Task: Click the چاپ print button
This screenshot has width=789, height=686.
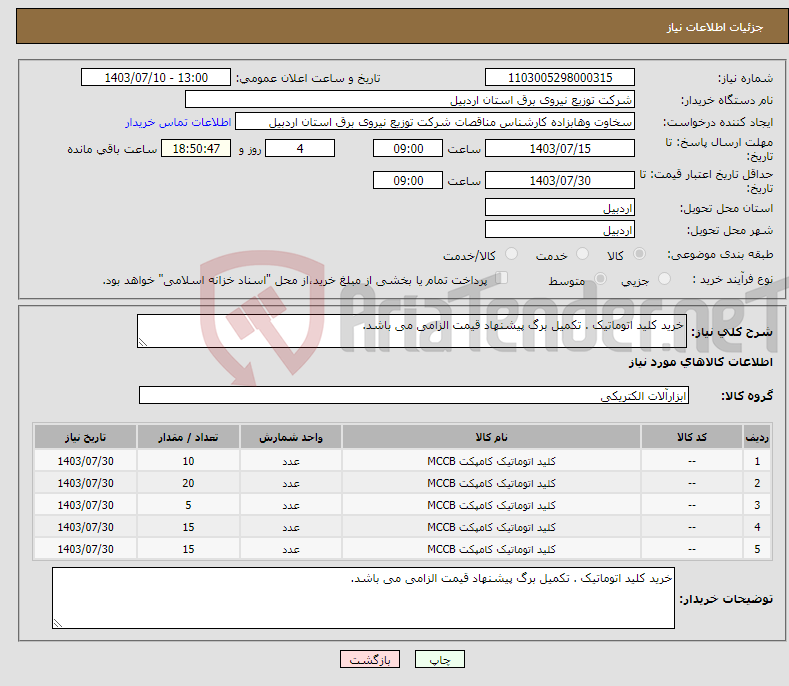Action: coord(439,659)
